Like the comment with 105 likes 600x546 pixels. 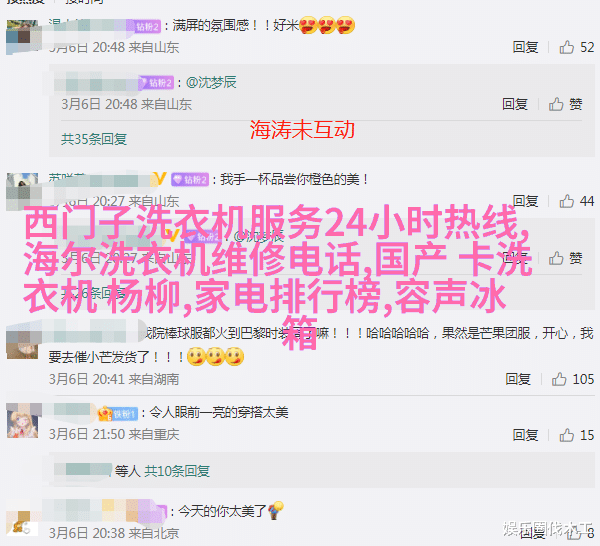point(559,379)
